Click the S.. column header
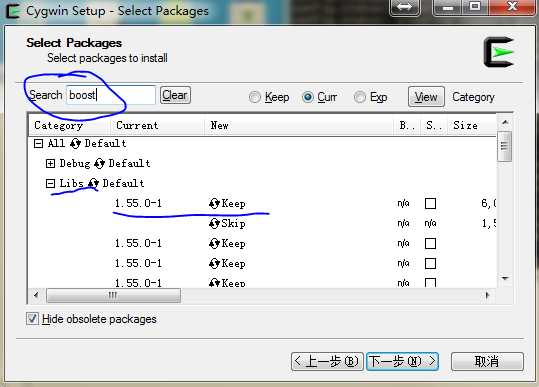 click(434, 125)
